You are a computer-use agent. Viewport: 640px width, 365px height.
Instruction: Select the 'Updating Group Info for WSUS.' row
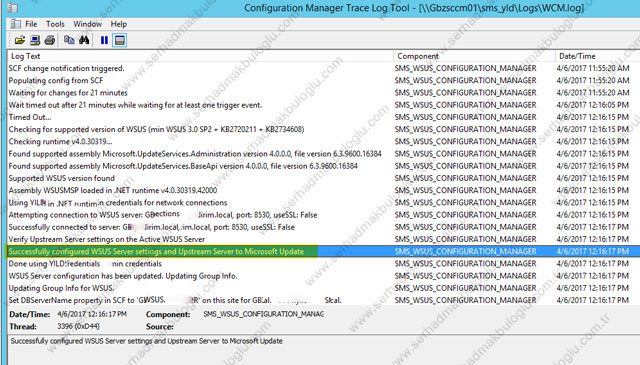(x=324, y=288)
